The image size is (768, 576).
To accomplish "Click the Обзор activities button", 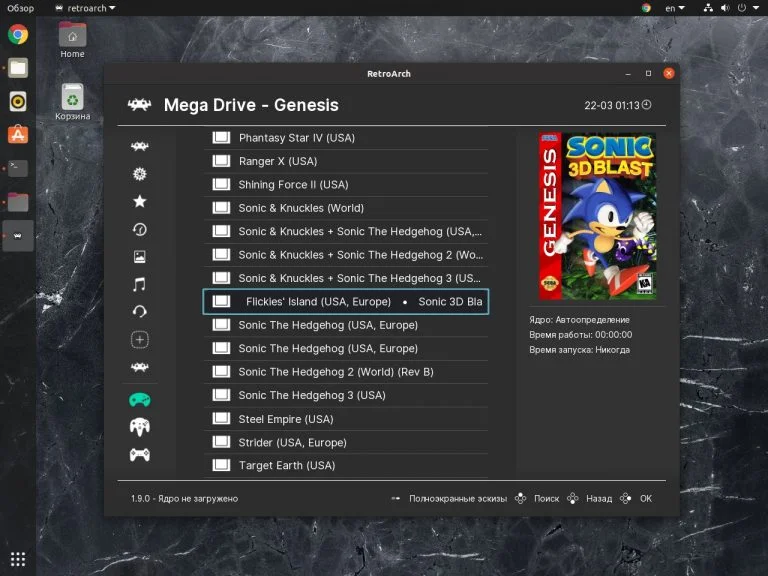I will click(x=20, y=8).
